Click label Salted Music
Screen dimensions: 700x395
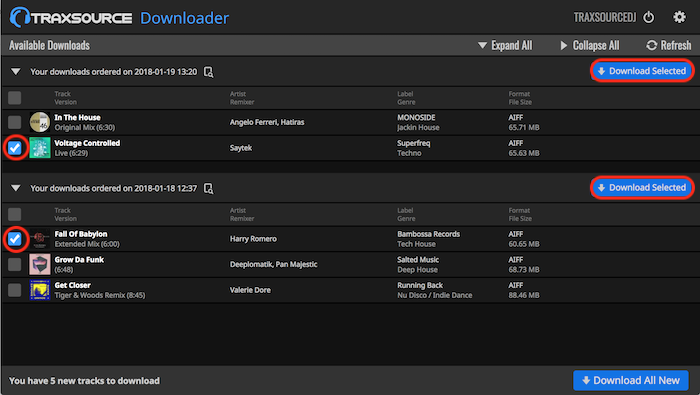418,259
